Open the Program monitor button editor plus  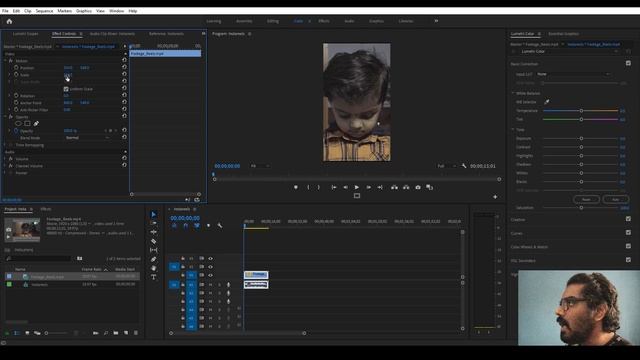pyautogui.click(x=495, y=197)
